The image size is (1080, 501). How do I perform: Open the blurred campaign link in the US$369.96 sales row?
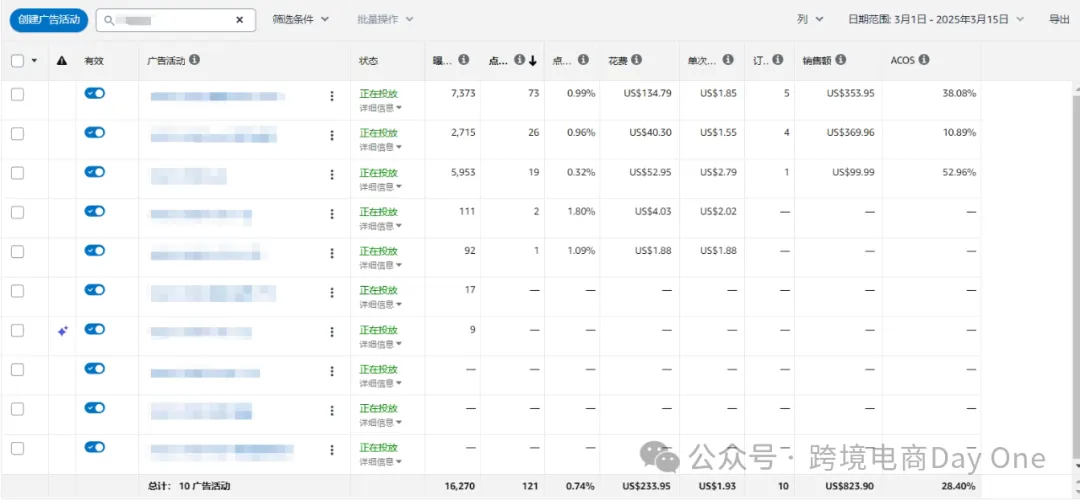coord(214,134)
